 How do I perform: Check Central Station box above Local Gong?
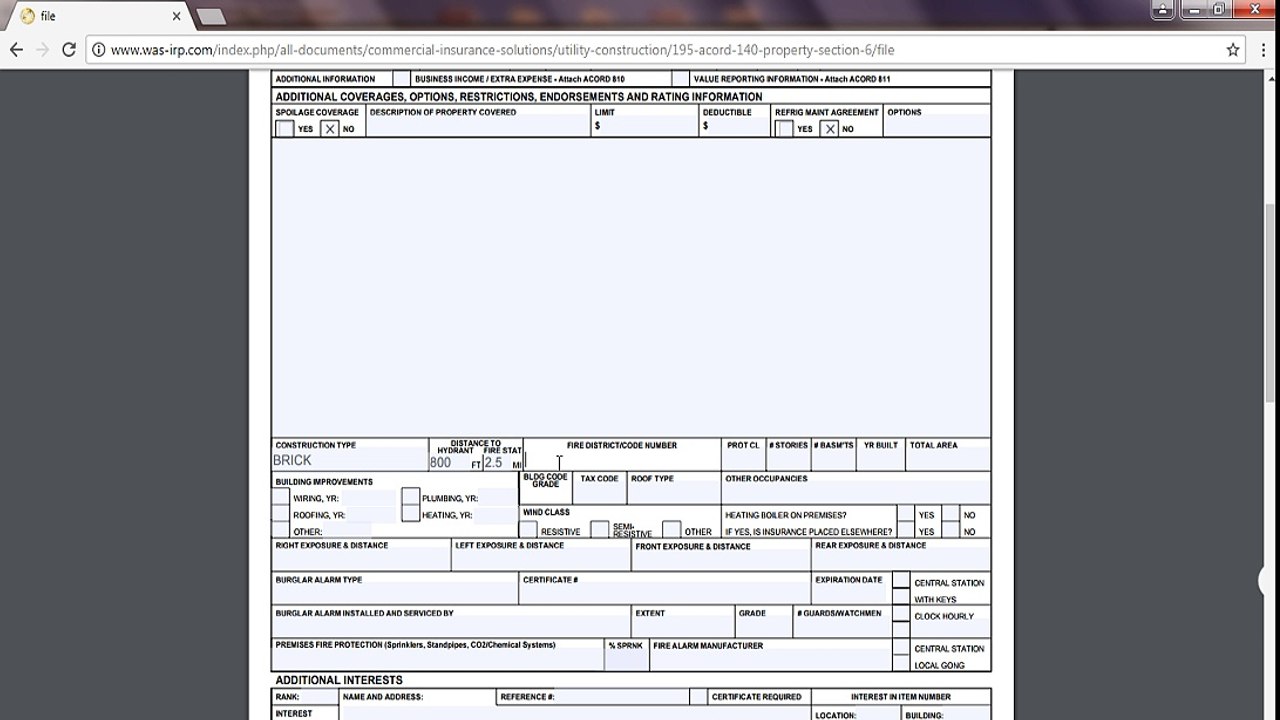(x=901, y=647)
